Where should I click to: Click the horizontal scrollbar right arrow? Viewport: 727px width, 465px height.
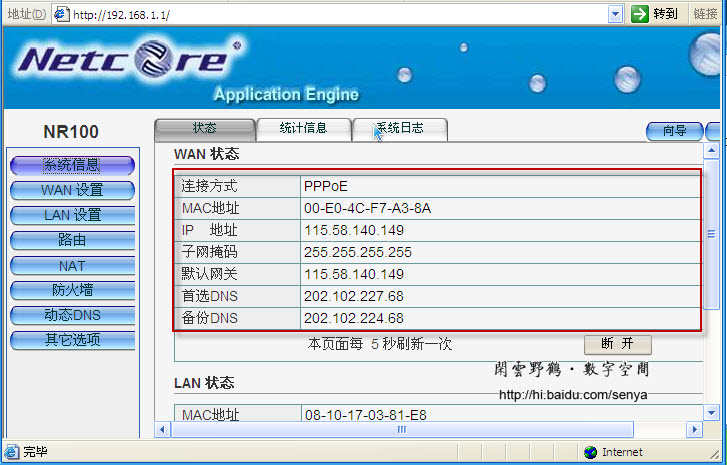click(695, 429)
